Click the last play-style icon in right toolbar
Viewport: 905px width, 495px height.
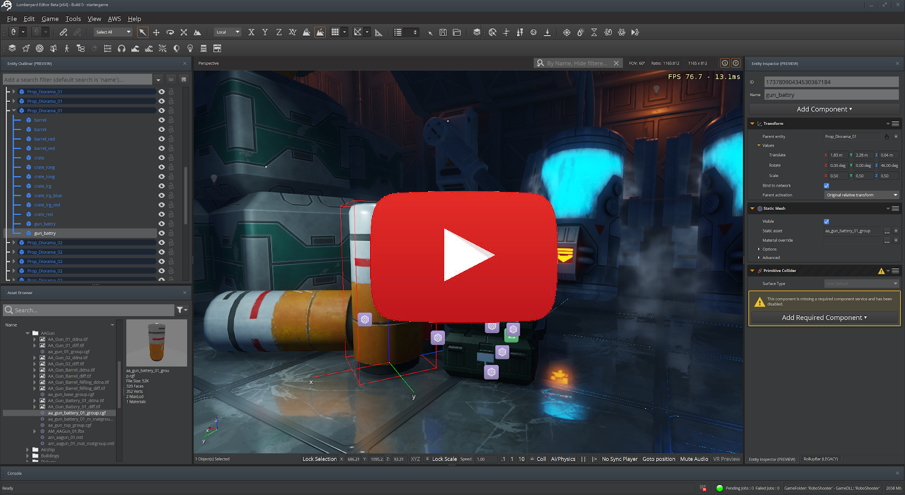(635, 32)
